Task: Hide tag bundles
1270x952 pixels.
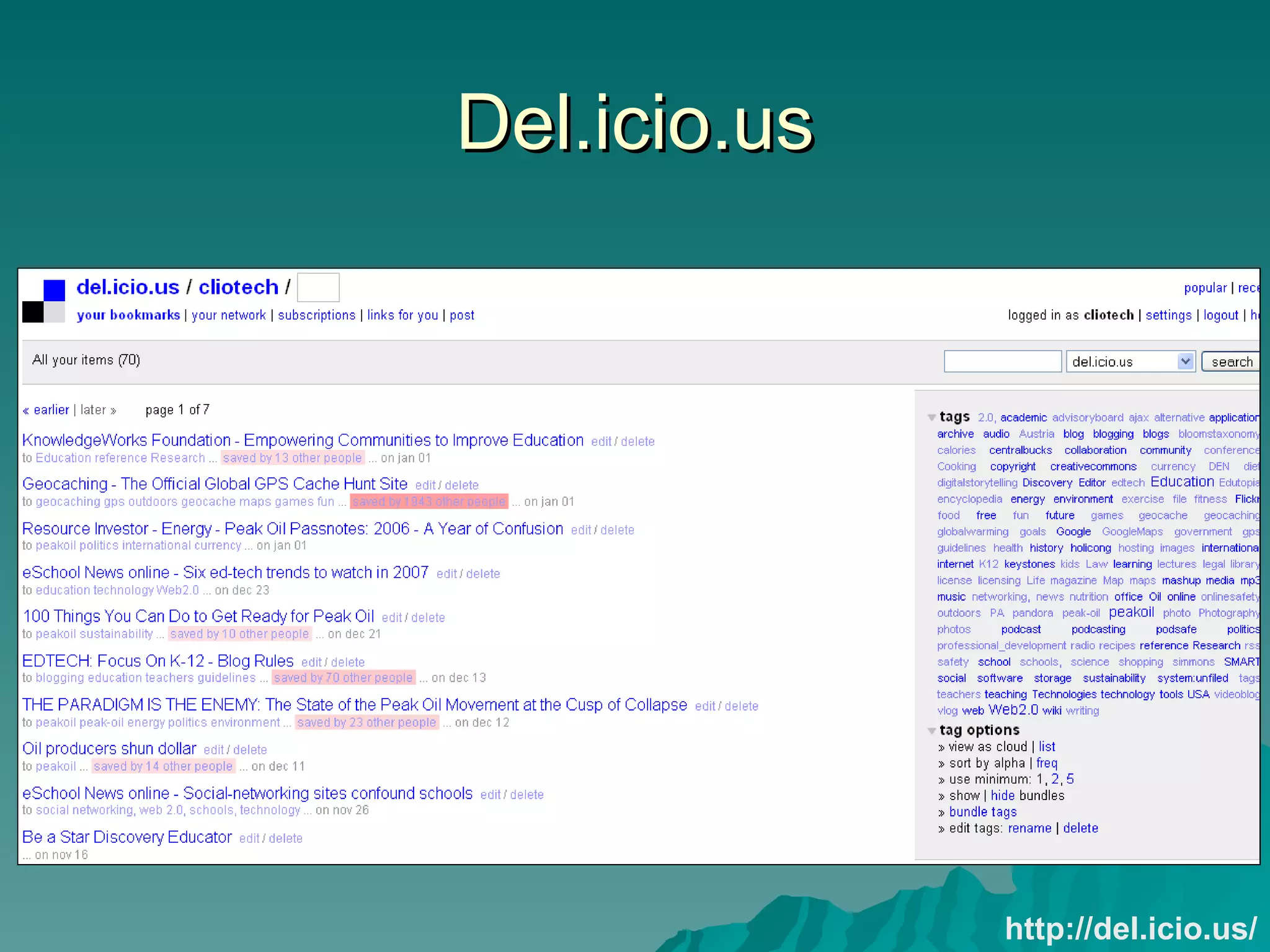Action: click(1002, 796)
